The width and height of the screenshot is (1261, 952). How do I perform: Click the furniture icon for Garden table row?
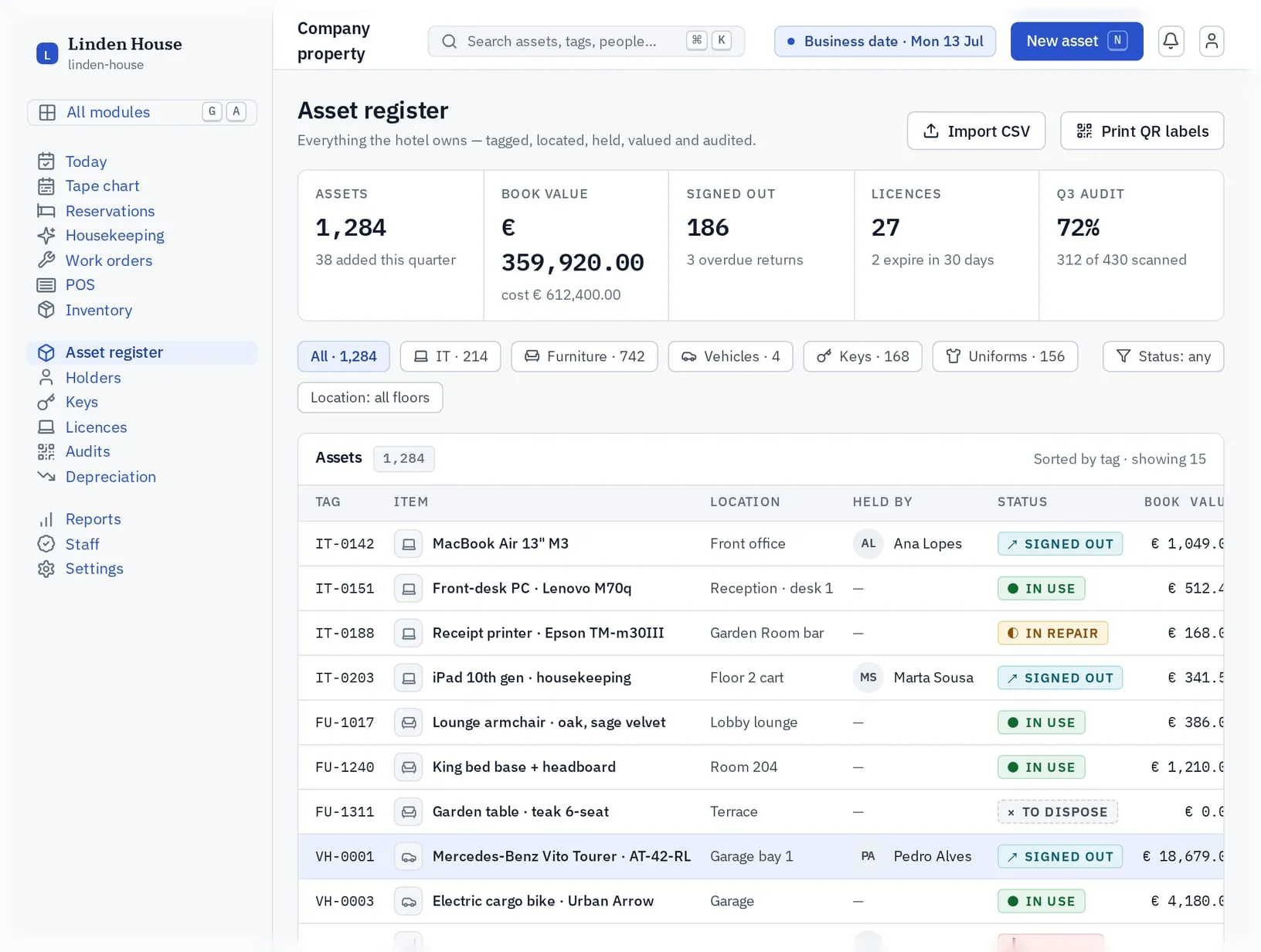pyautogui.click(x=409, y=811)
